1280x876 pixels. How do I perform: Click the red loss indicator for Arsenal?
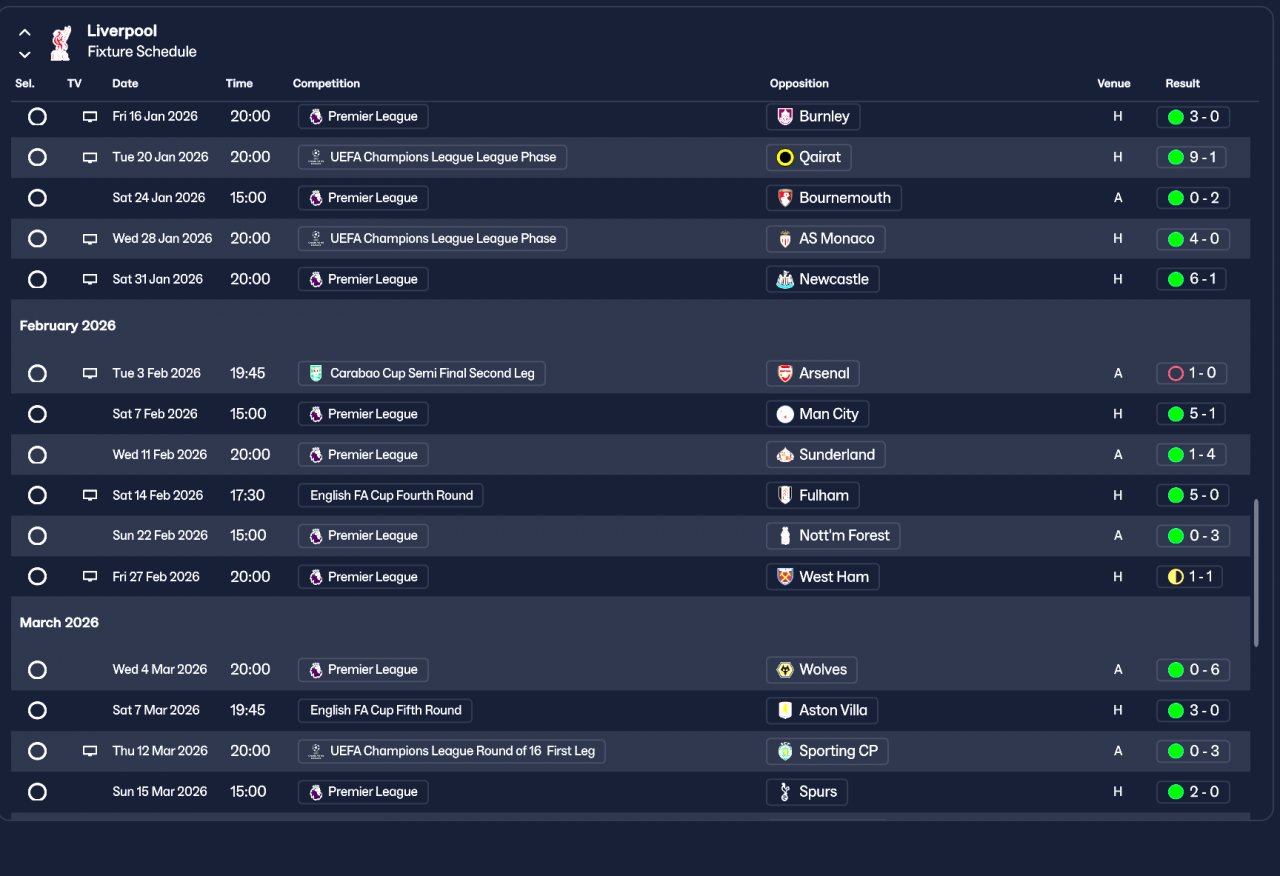click(x=1176, y=374)
